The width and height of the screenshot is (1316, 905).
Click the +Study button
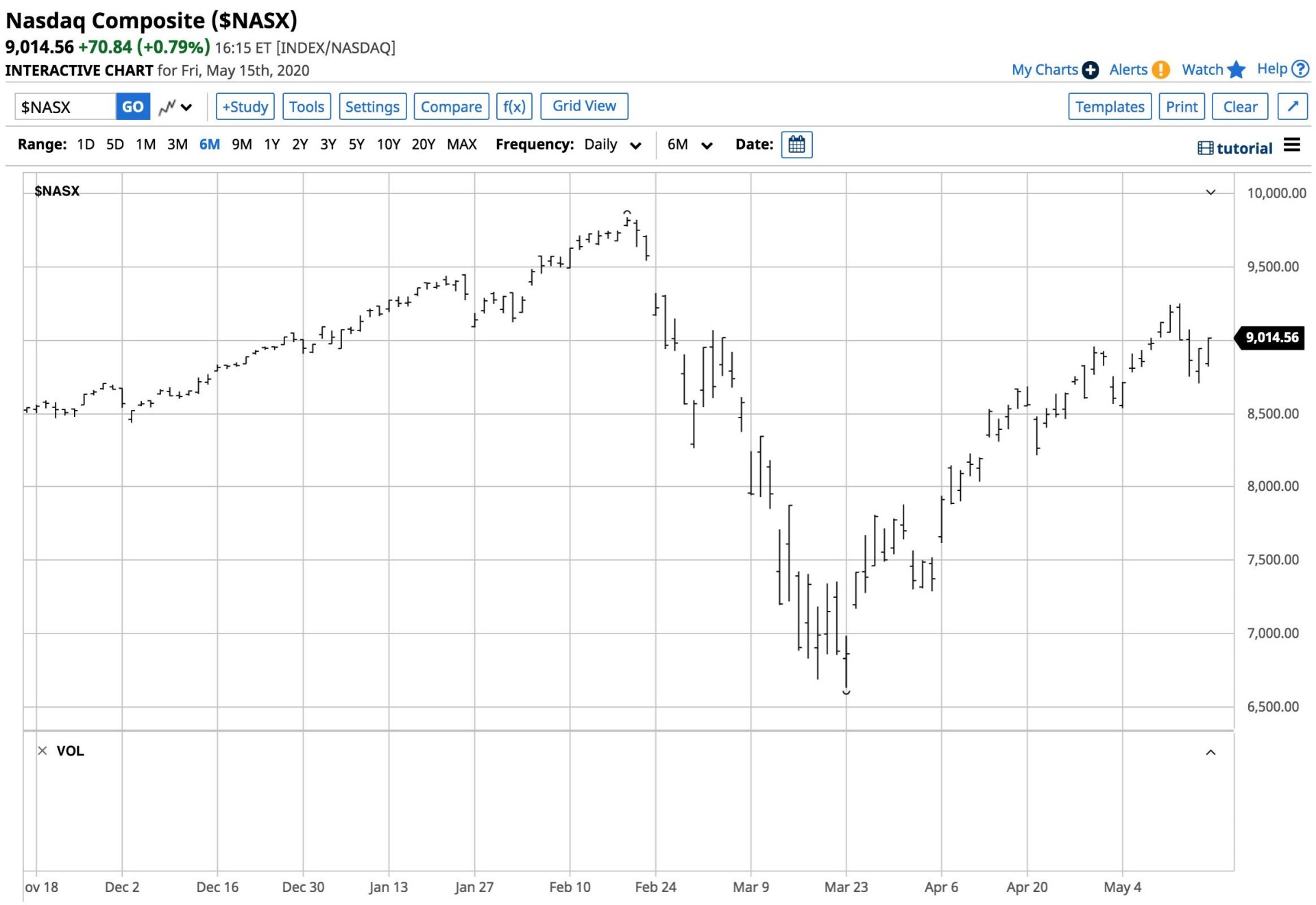click(245, 106)
